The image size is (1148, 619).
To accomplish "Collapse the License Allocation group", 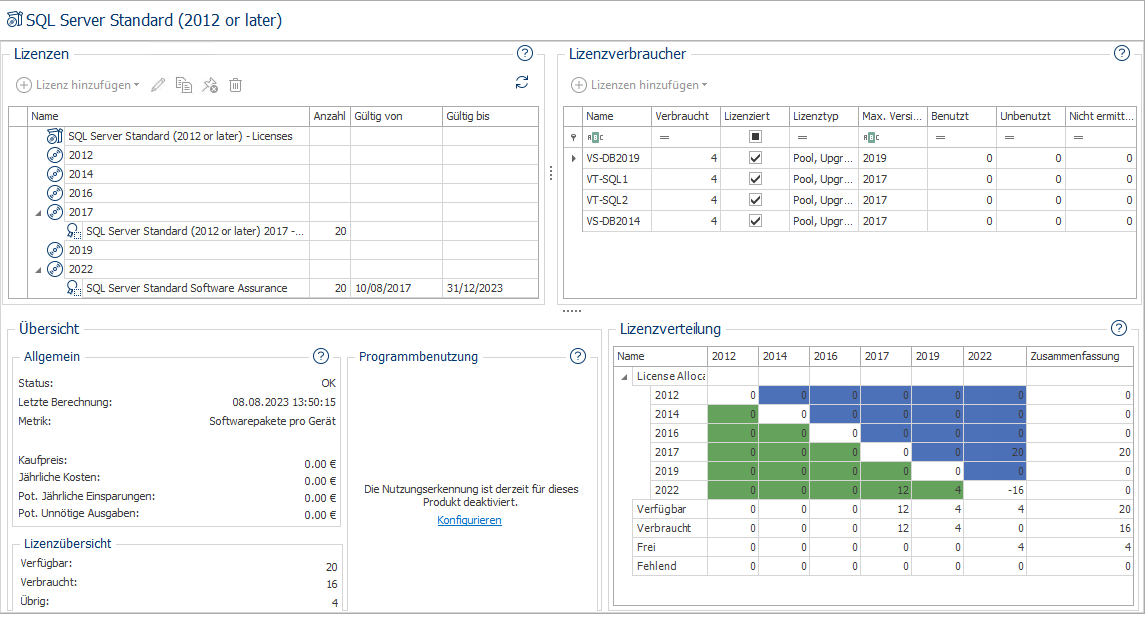I will click(x=625, y=377).
